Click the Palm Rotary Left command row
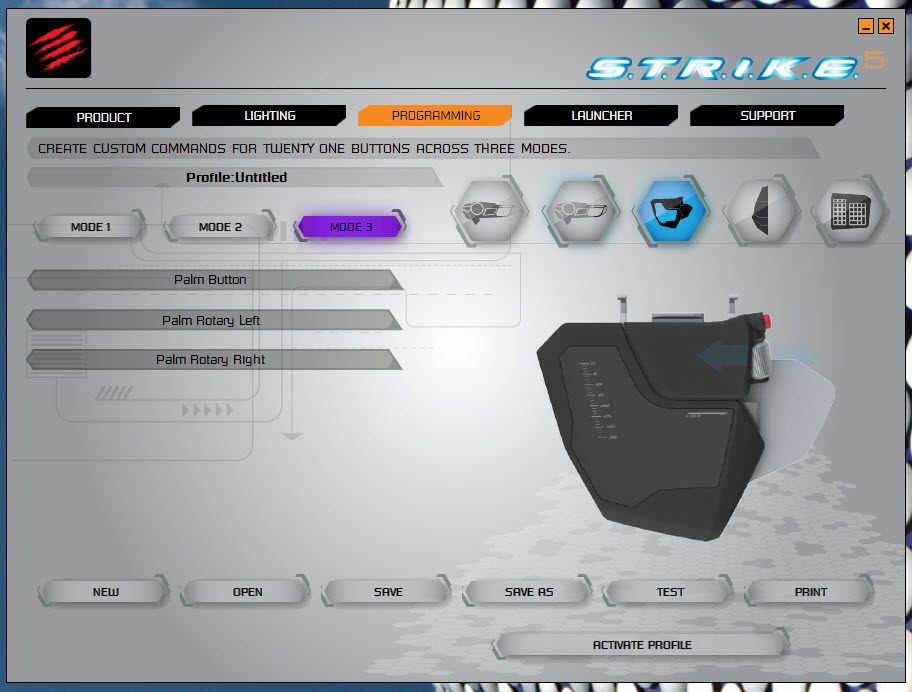 [215, 320]
